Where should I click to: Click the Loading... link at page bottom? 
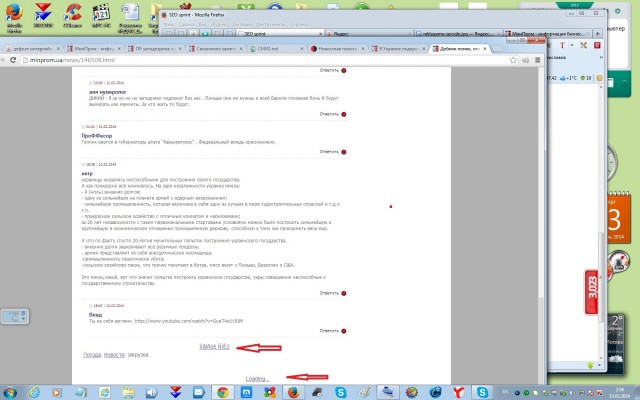click(x=257, y=379)
